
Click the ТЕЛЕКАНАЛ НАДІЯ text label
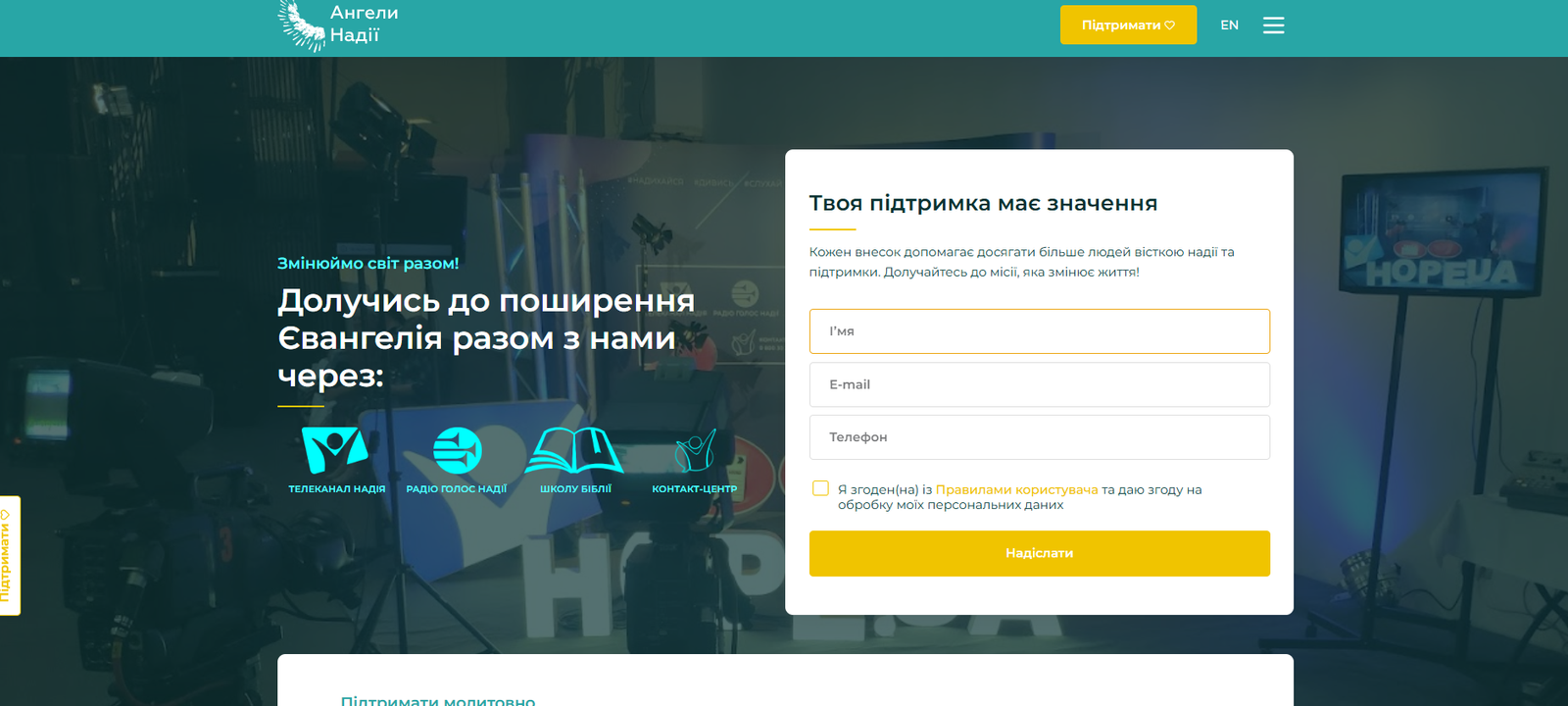coord(336,489)
